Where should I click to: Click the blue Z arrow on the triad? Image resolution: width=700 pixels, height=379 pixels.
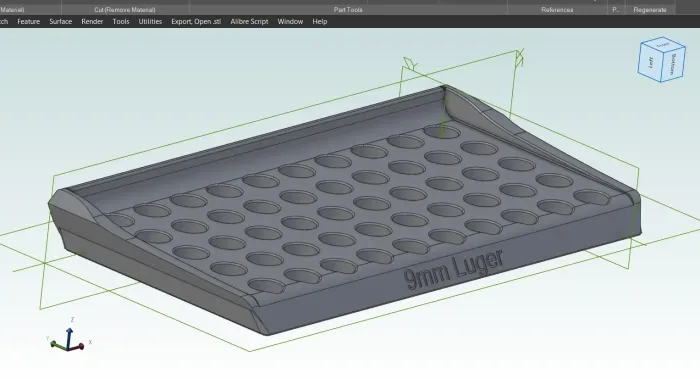pyautogui.click(x=69, y=337)
